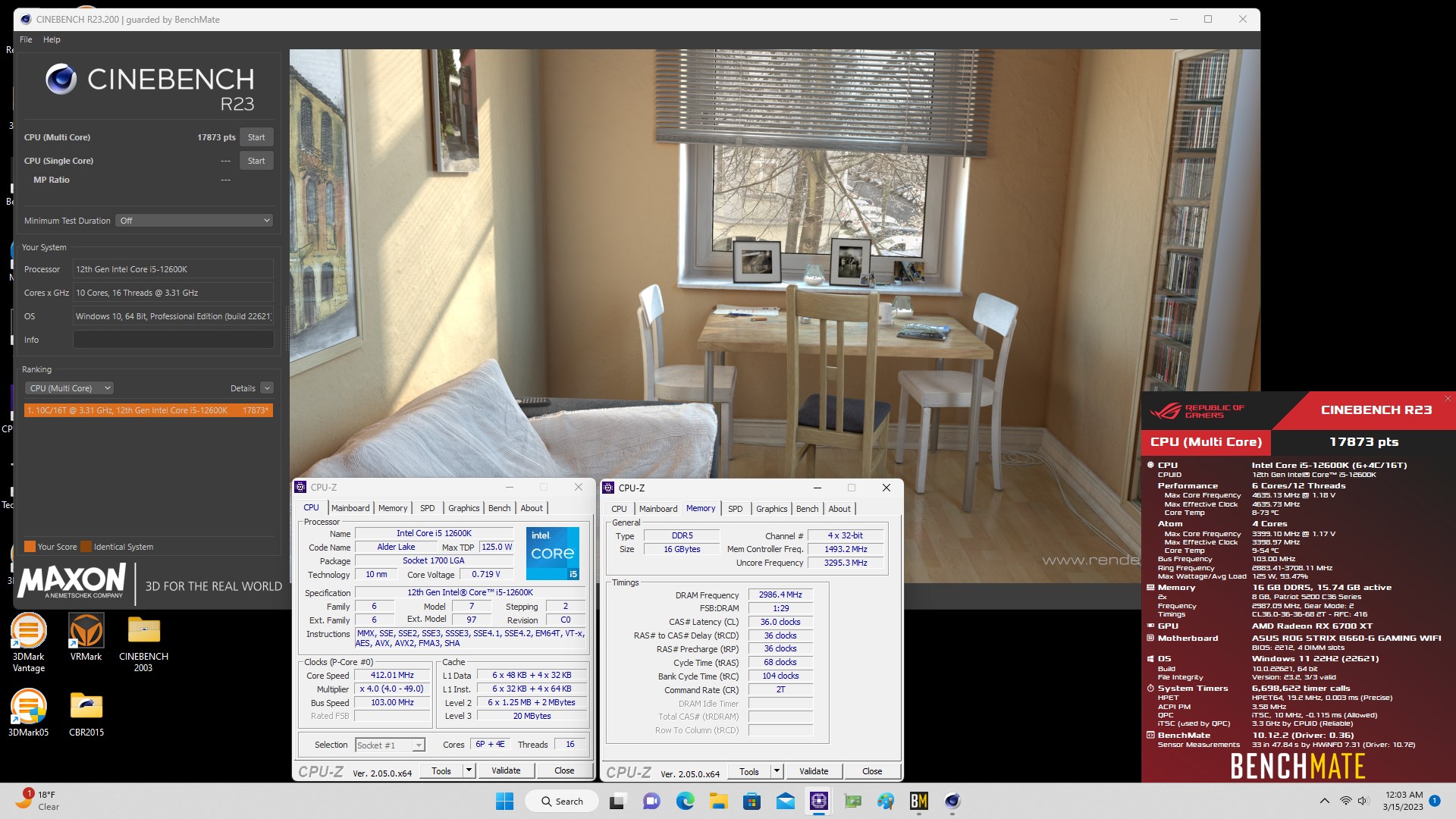The image size is (1456, 819).
Task: Select the 10C/16T i5-12600K ranking row
Action: pyautogui.click(x=148, y=410)
